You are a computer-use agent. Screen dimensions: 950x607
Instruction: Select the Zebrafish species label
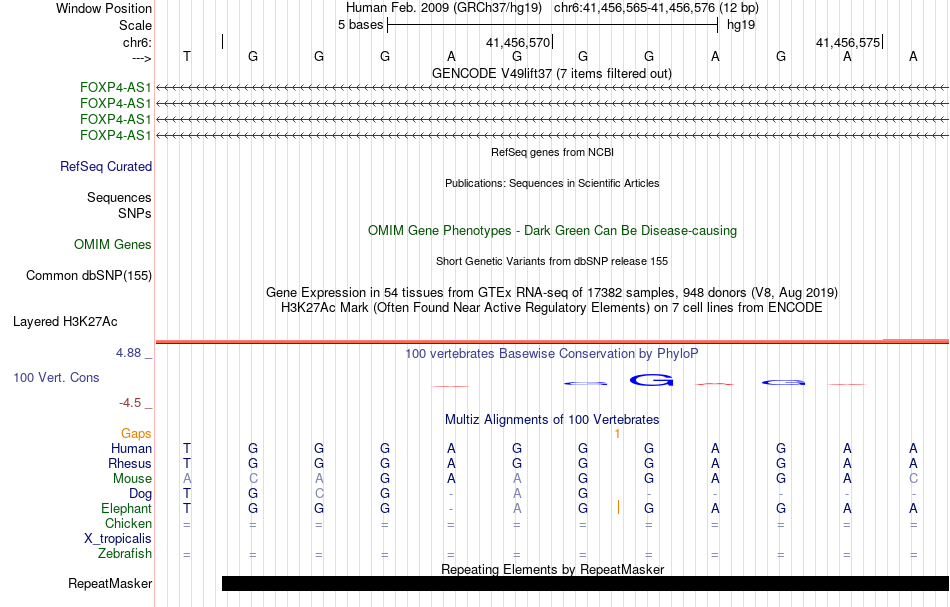click(x=125, y=553)
